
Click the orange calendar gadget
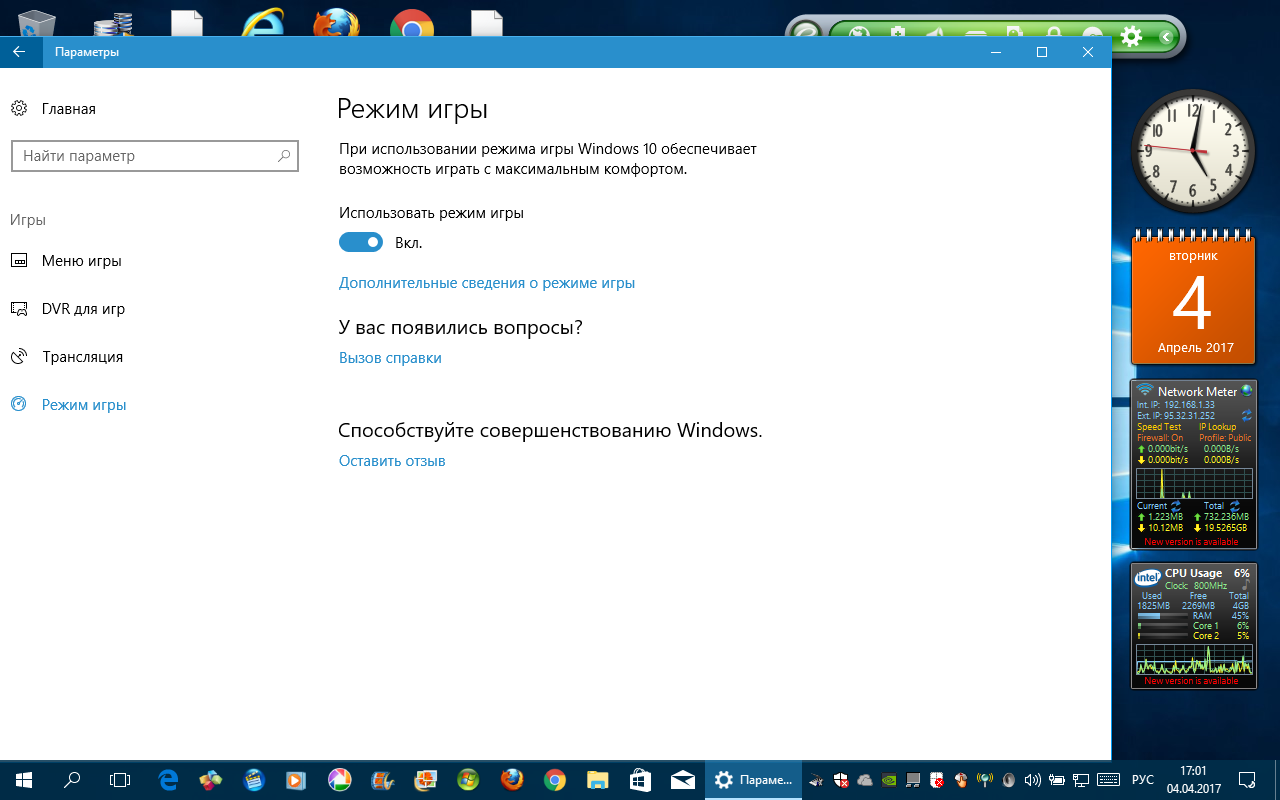[1194, 298]
